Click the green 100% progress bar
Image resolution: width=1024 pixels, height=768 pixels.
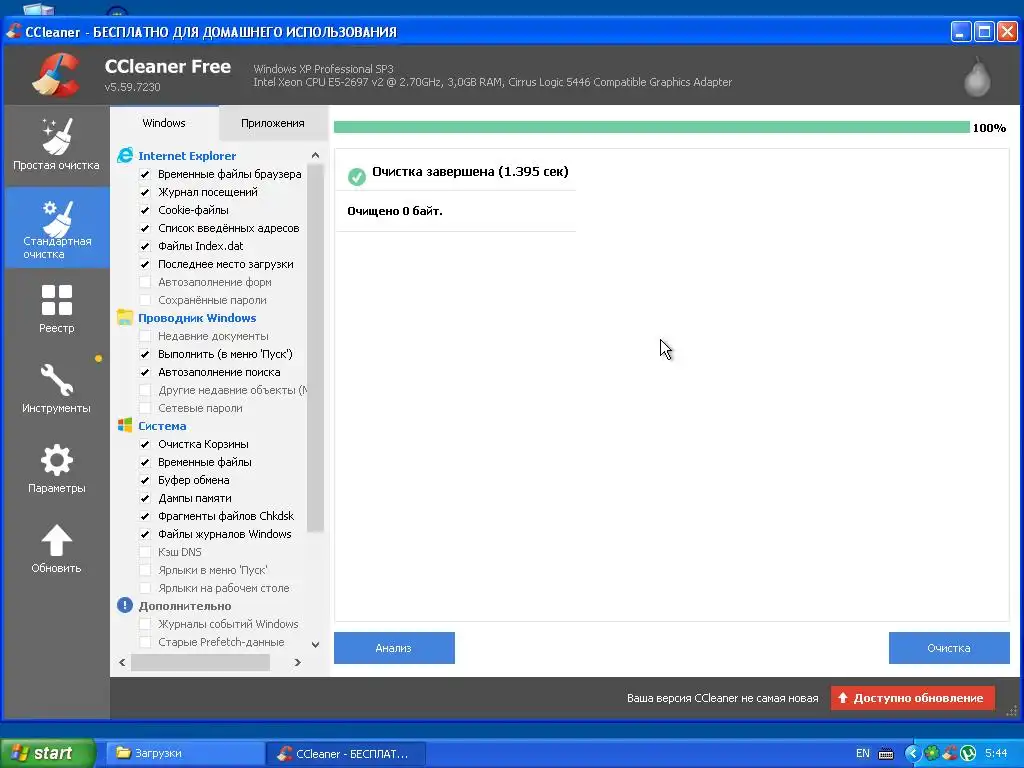tap(651, 127)
